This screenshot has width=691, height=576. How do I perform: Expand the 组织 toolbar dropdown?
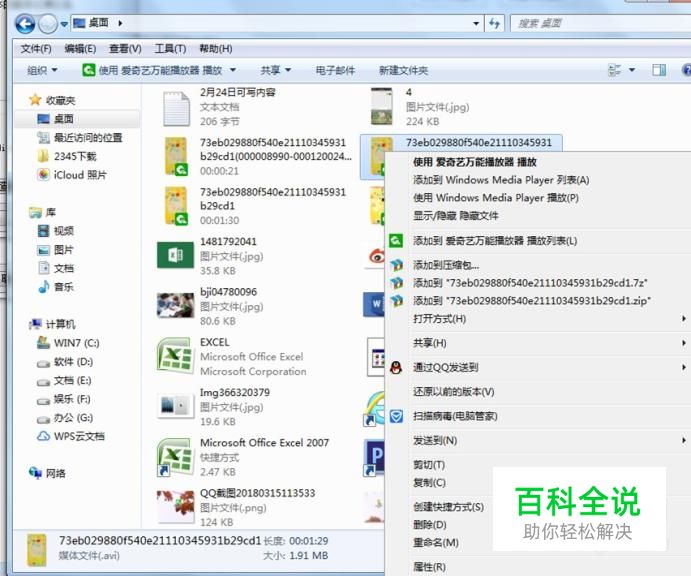(x=42, y=70)
